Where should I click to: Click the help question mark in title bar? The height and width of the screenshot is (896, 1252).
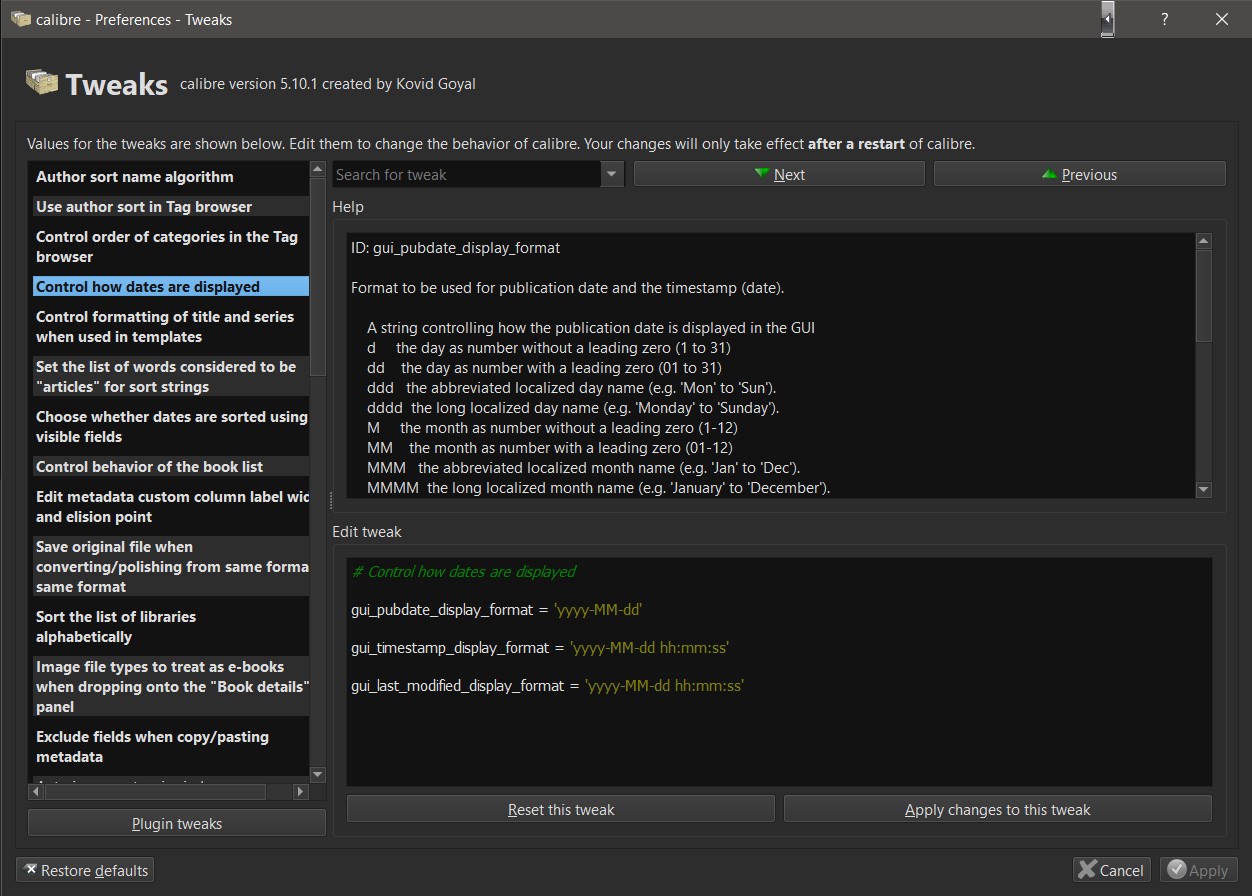click(x=1164, y=19)
